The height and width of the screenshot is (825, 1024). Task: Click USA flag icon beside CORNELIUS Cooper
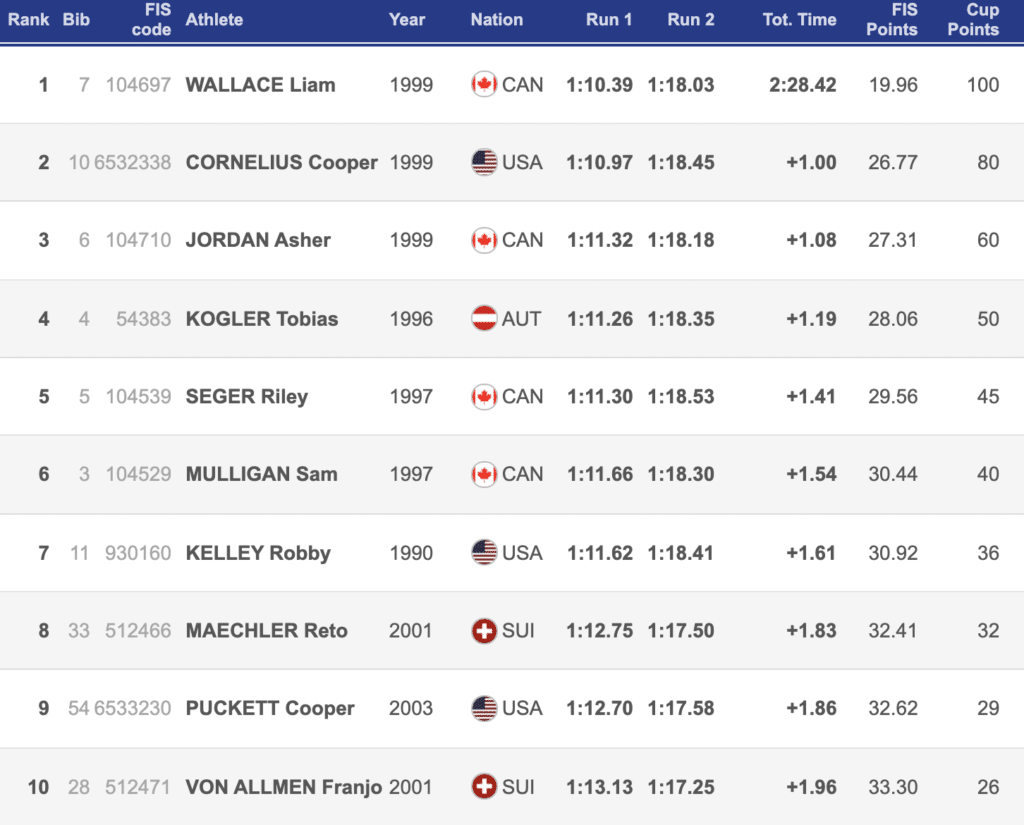click(x=484, y=163)
